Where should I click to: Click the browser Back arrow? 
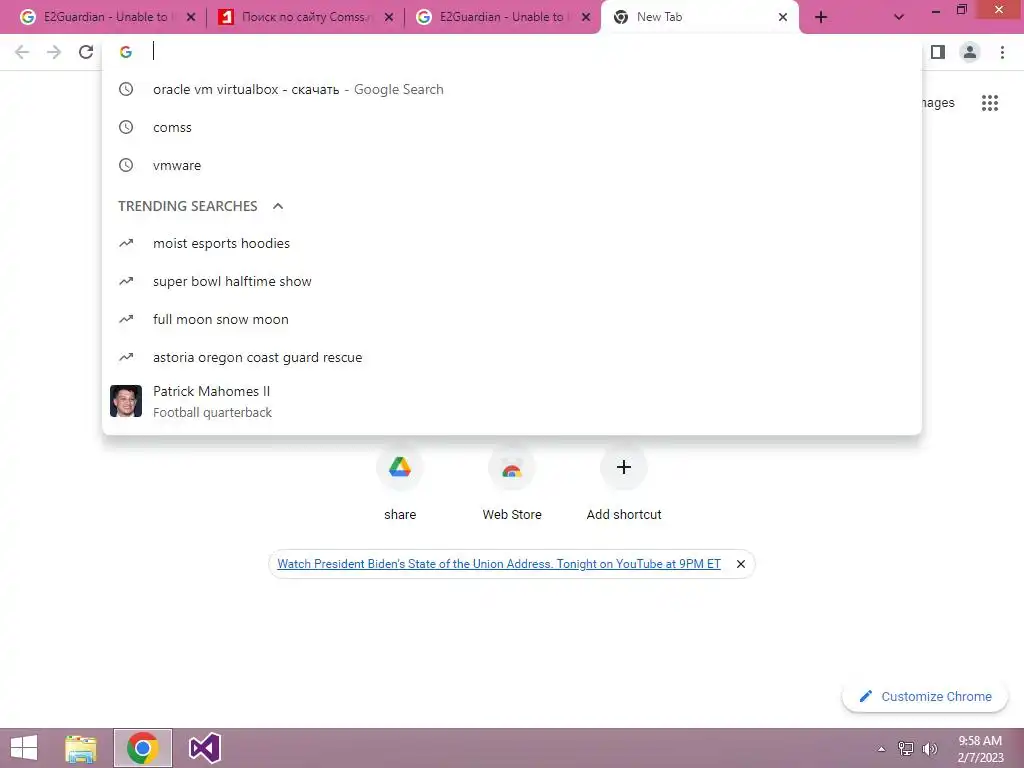point(22,52)
